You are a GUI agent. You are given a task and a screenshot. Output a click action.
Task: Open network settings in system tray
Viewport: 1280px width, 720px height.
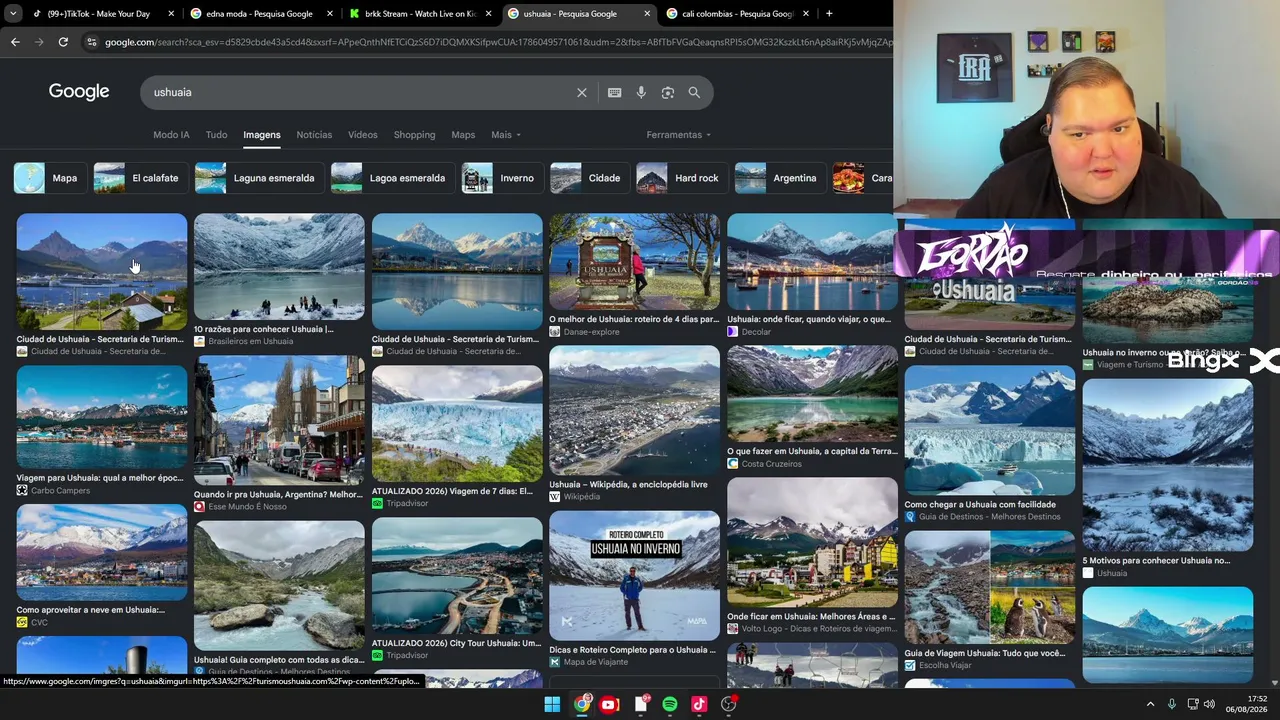click(1192, 705)
